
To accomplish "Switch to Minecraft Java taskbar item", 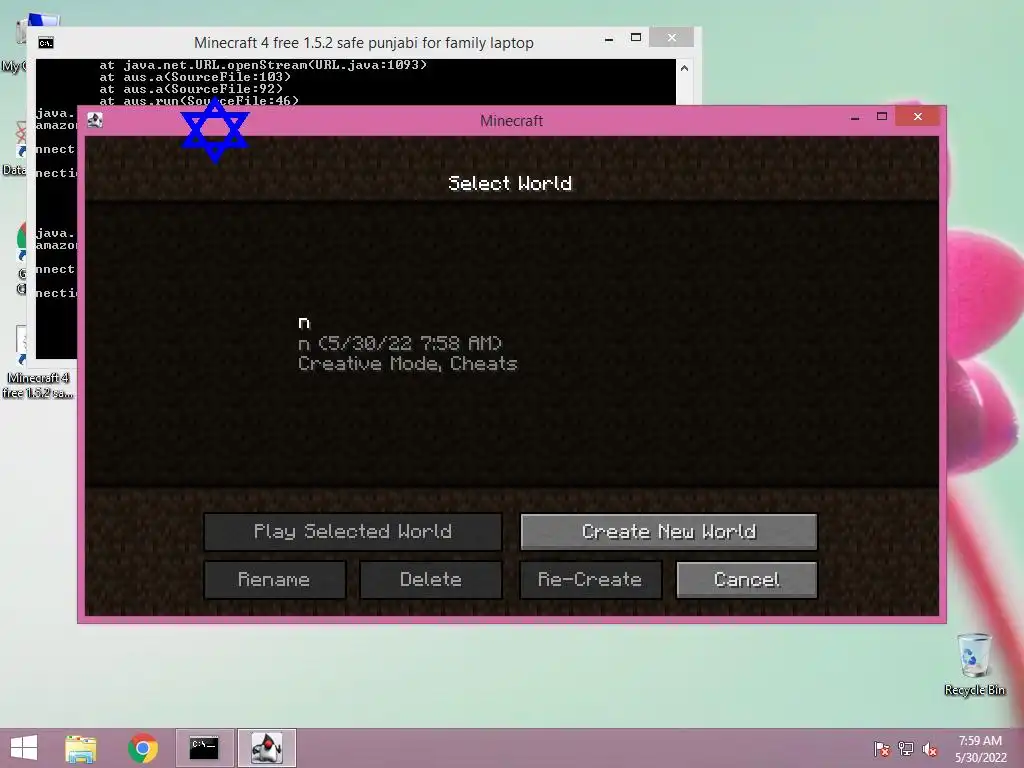I will (x=266, y=748).
